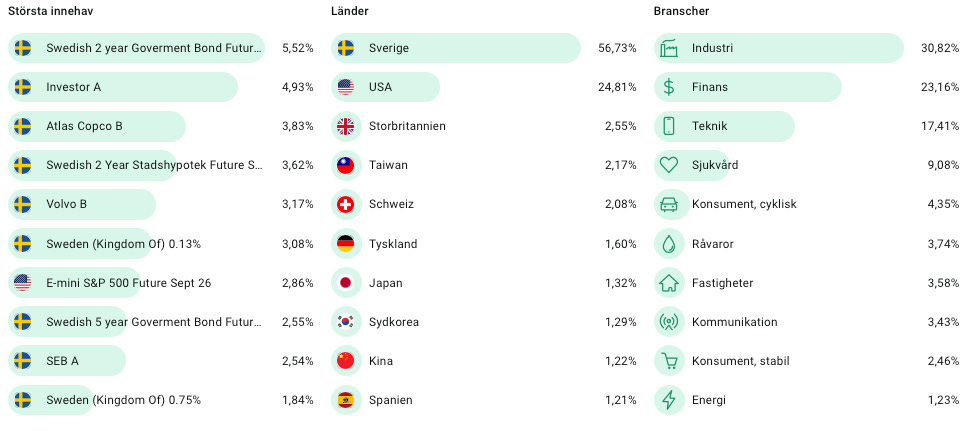
Task: Click the dollar sign icon for Finans
Action: point(668,87)
